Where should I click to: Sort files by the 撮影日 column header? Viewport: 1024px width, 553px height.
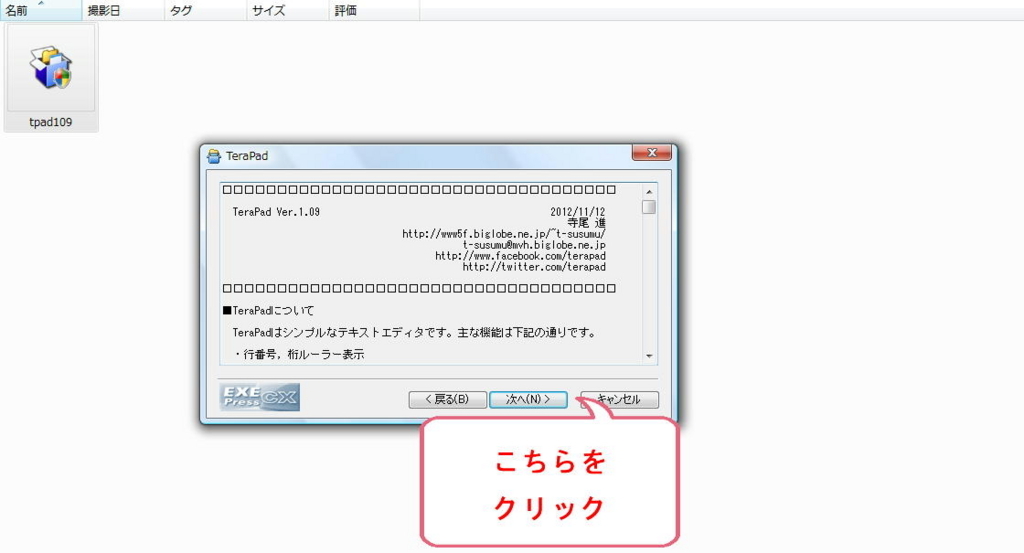click(123, 10)
